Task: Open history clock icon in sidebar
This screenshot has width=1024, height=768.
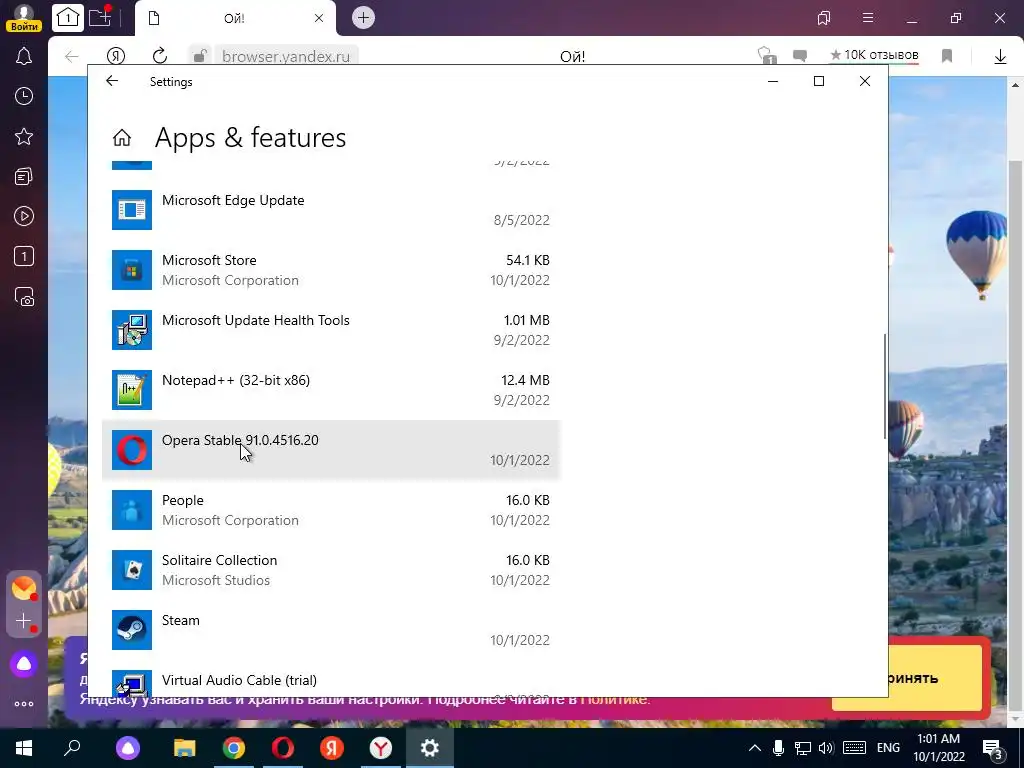Action: [24, 97]
